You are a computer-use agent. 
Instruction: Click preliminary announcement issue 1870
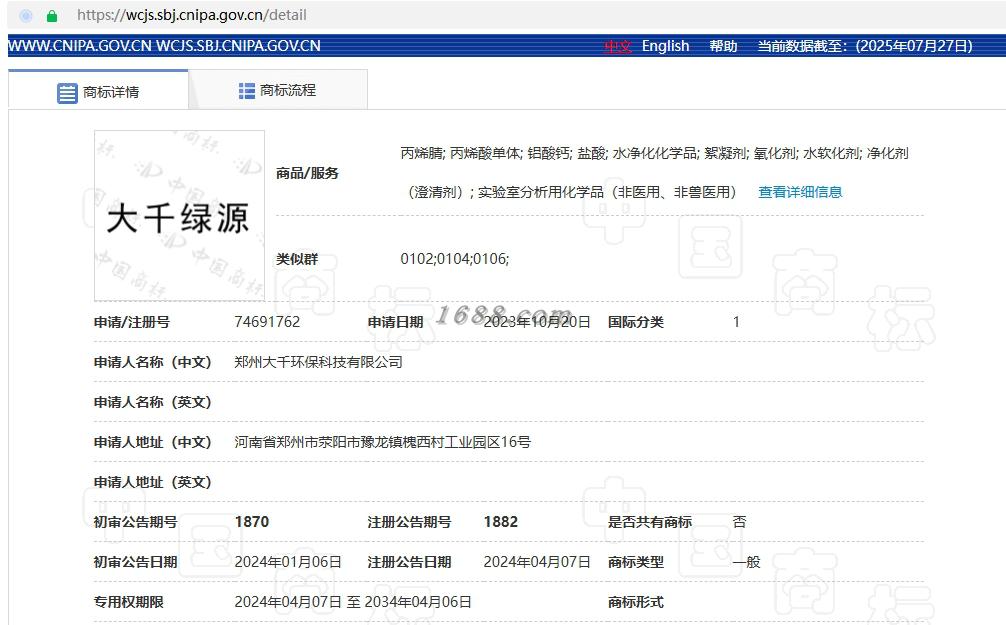(252, 522)
